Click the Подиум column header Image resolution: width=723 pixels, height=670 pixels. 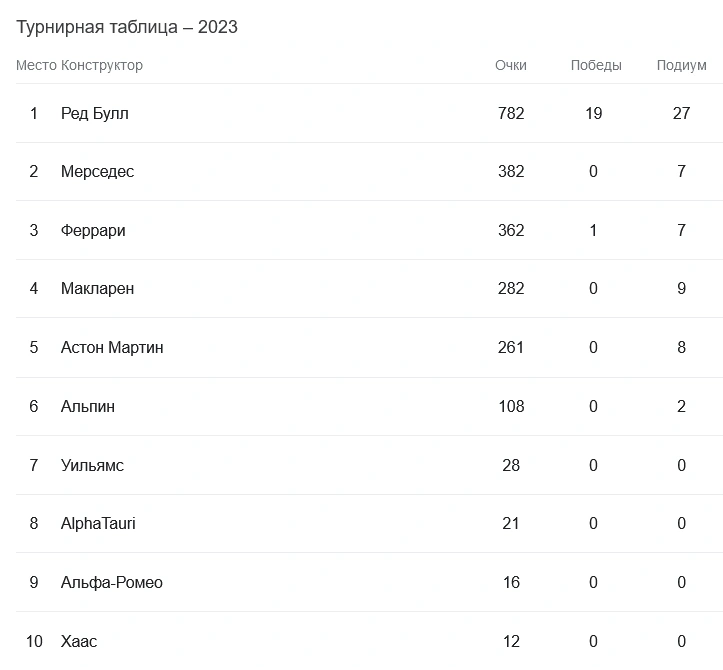(681, 65)
